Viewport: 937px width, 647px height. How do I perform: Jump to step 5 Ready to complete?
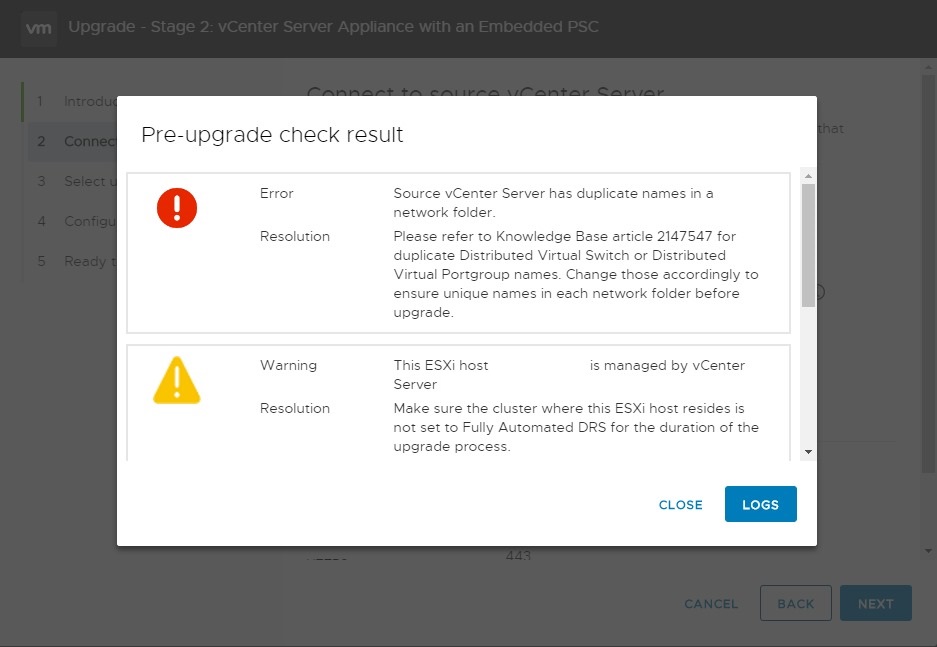coord(70,261)
